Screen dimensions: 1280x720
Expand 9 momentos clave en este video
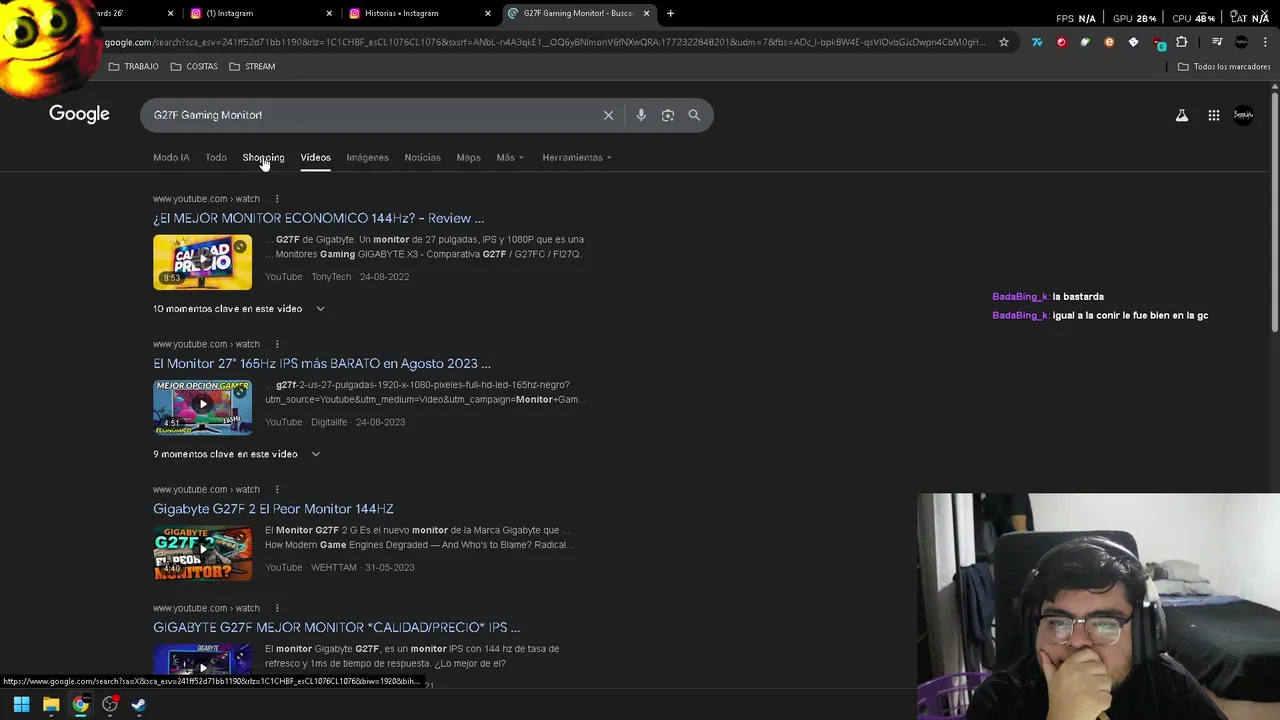pos(237,454)
